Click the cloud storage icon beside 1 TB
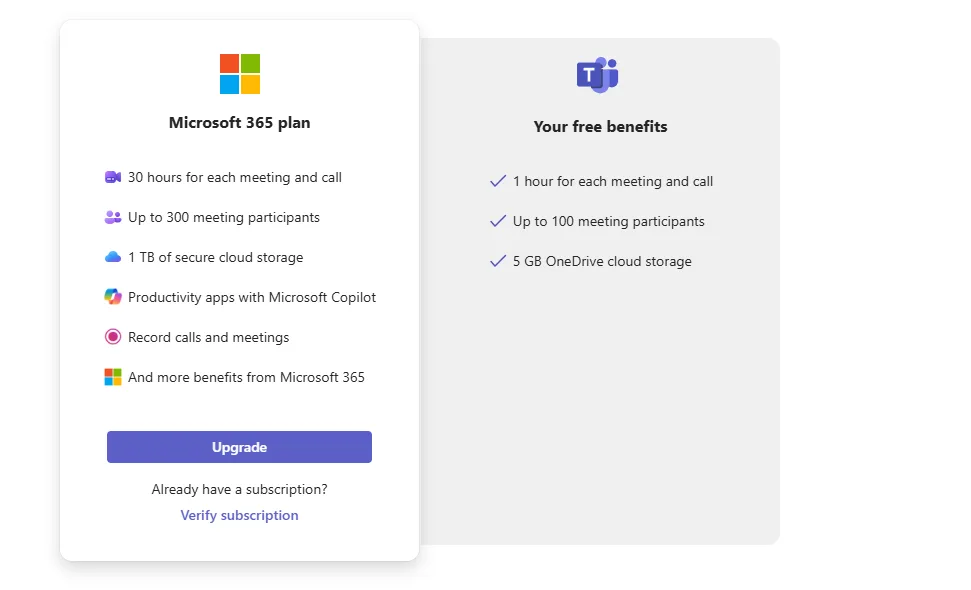This screenshot has height=590, width=971. pyautogui.click(x=113, y=256)
